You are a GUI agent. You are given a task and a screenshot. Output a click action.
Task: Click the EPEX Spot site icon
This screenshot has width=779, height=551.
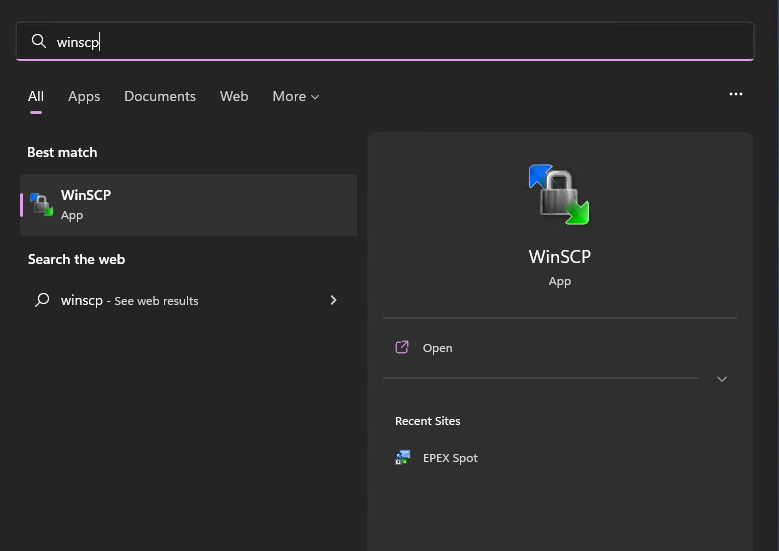click(403, 458)
